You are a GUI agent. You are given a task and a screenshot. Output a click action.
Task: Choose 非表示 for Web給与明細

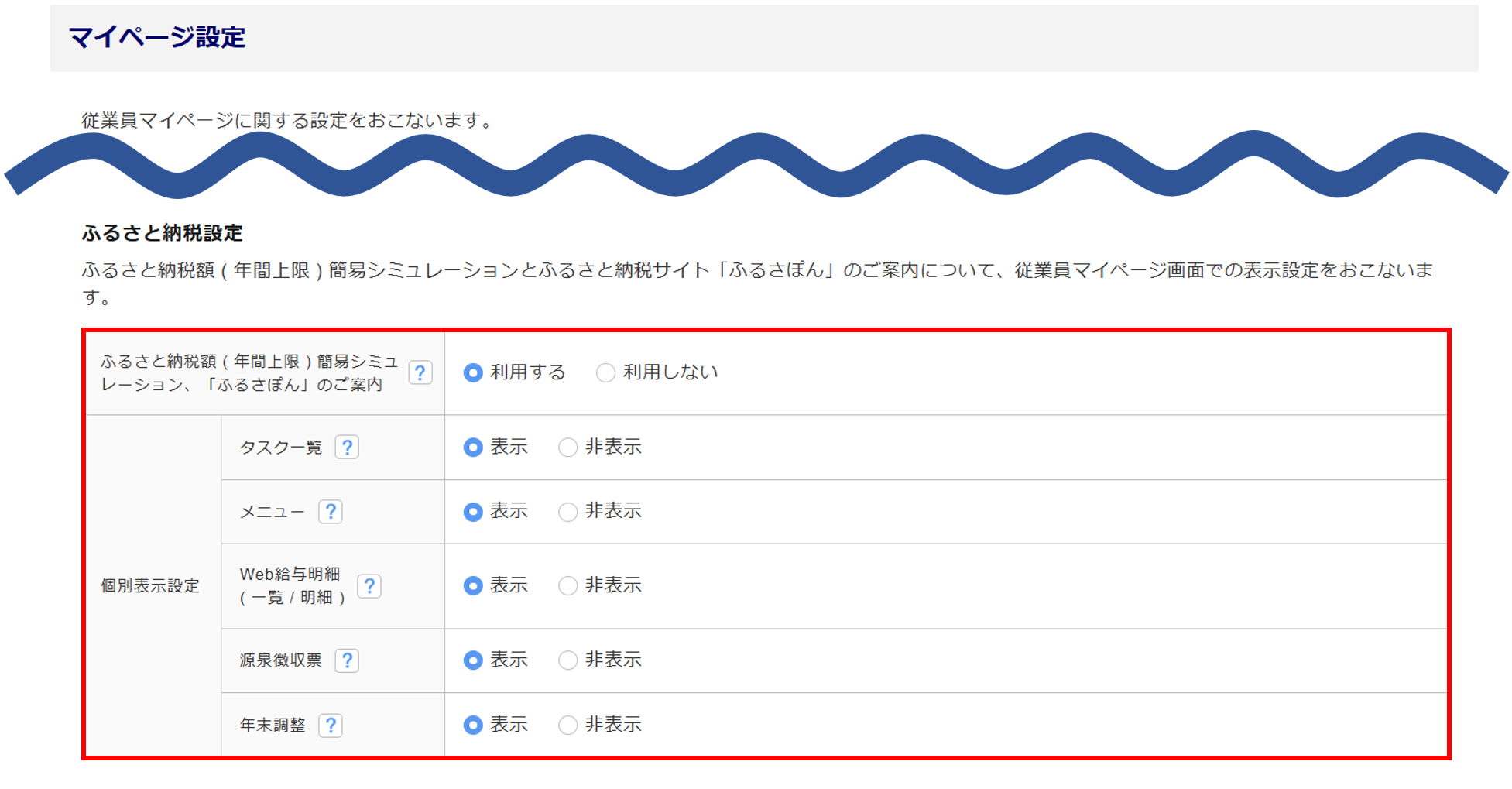pyautogui.click(x=568, y=586)
